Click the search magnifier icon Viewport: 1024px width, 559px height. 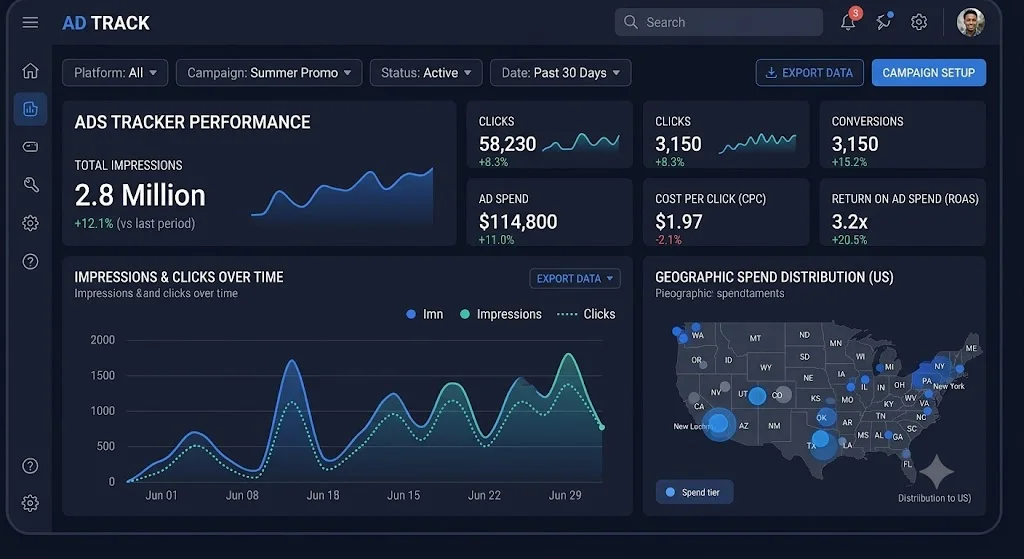(x=630, y=22)
